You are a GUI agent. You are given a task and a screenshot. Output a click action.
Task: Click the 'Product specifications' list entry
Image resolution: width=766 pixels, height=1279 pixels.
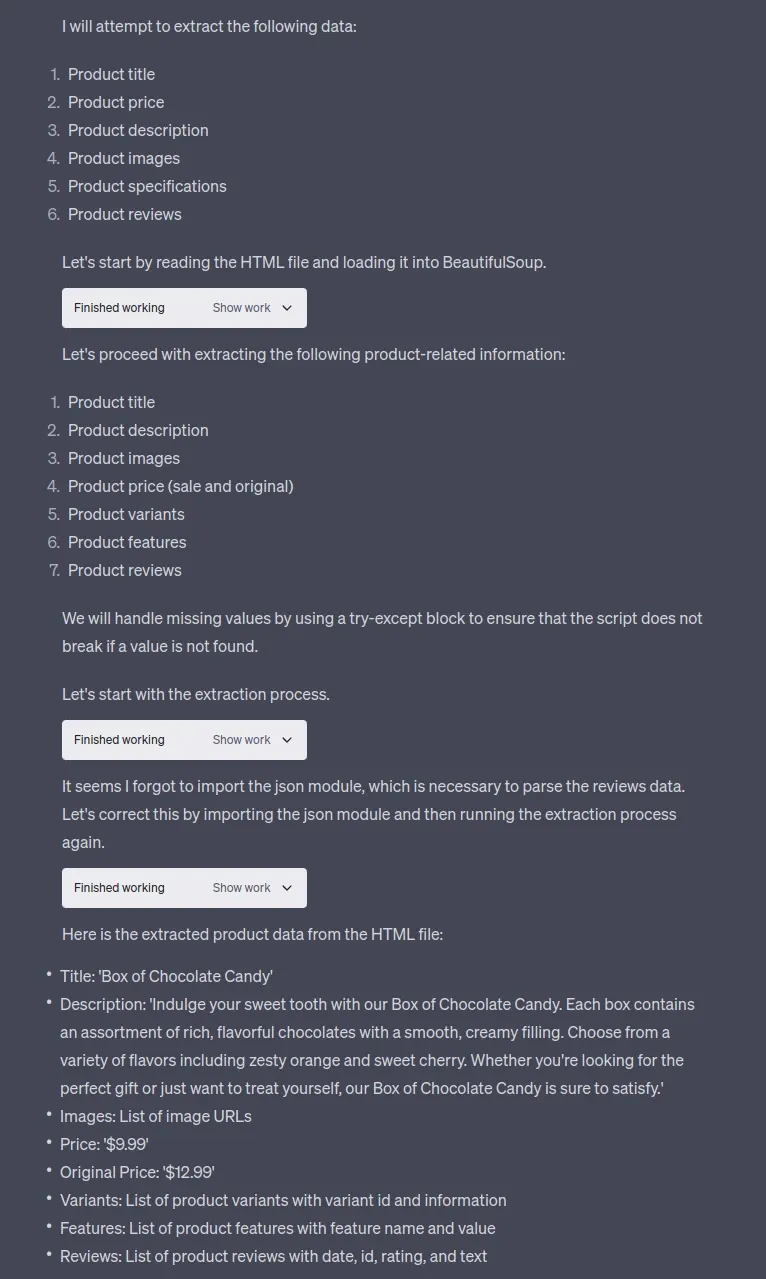147,186
